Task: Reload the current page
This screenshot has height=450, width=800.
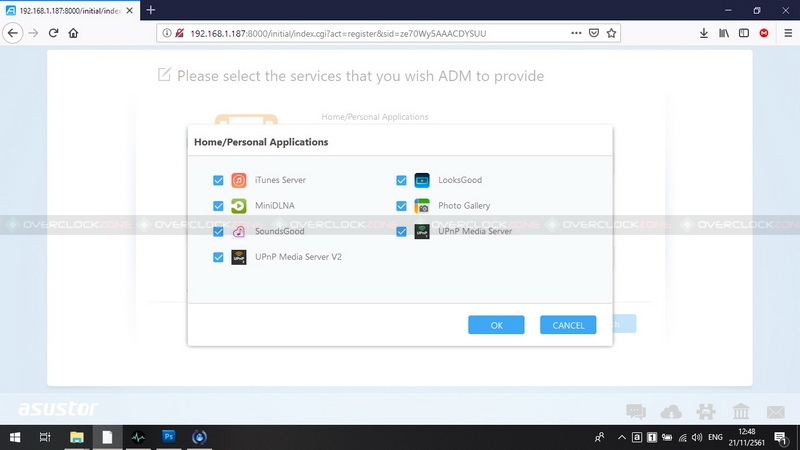Action: coord(53,33)
